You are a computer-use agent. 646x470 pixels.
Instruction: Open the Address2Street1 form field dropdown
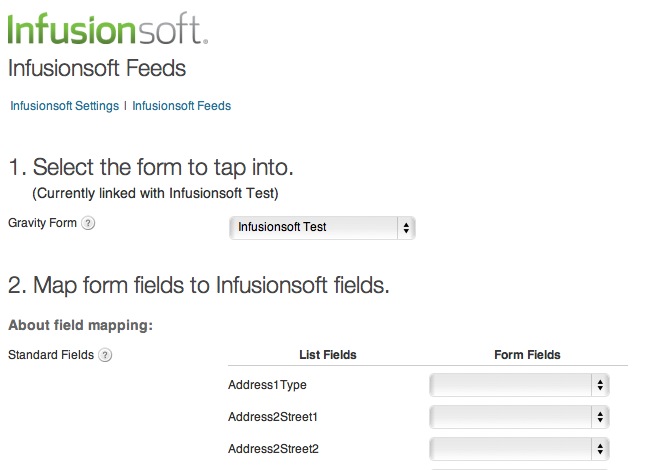tap(519, 417)
